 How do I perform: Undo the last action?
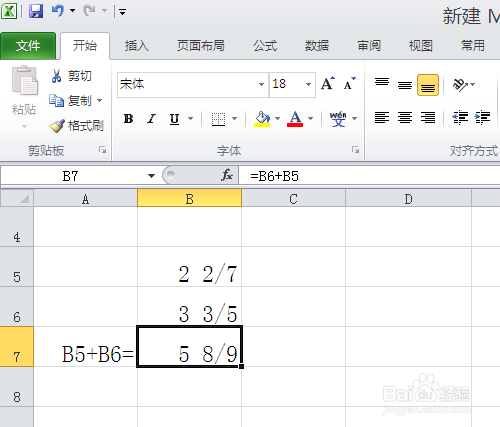point(58,11)
